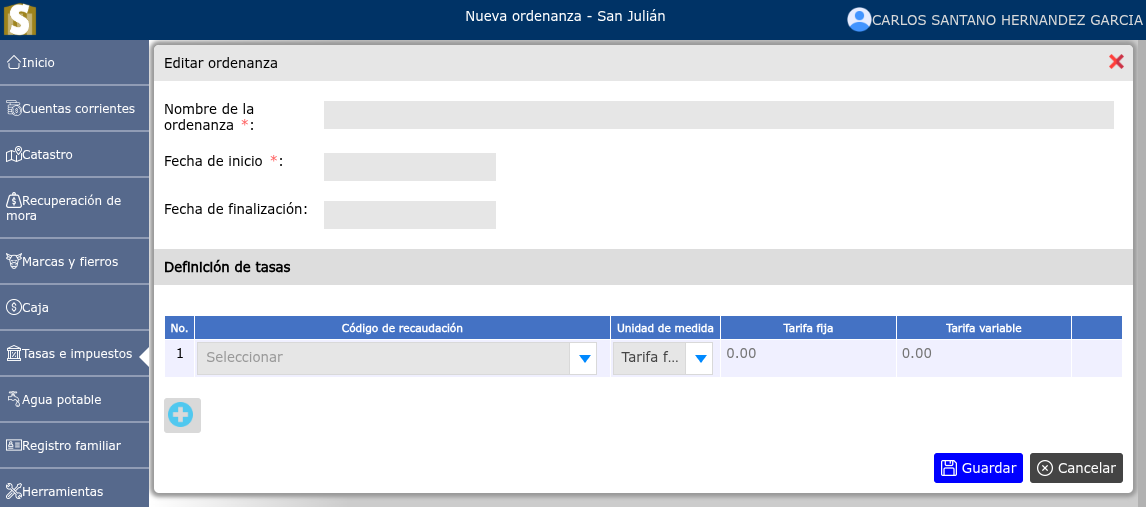Go to Registro familiar module
1146x507 pixels.
click(74, 446)
